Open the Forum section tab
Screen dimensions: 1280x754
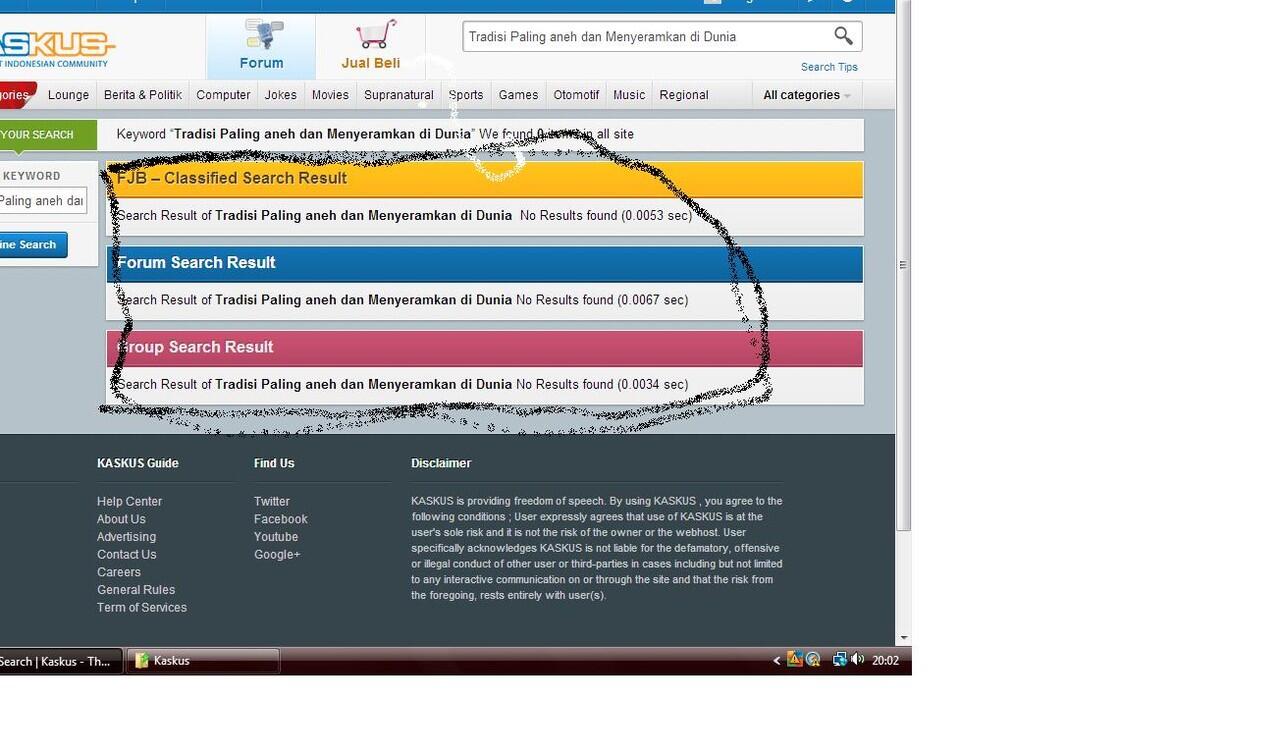[x=261, y=46]
